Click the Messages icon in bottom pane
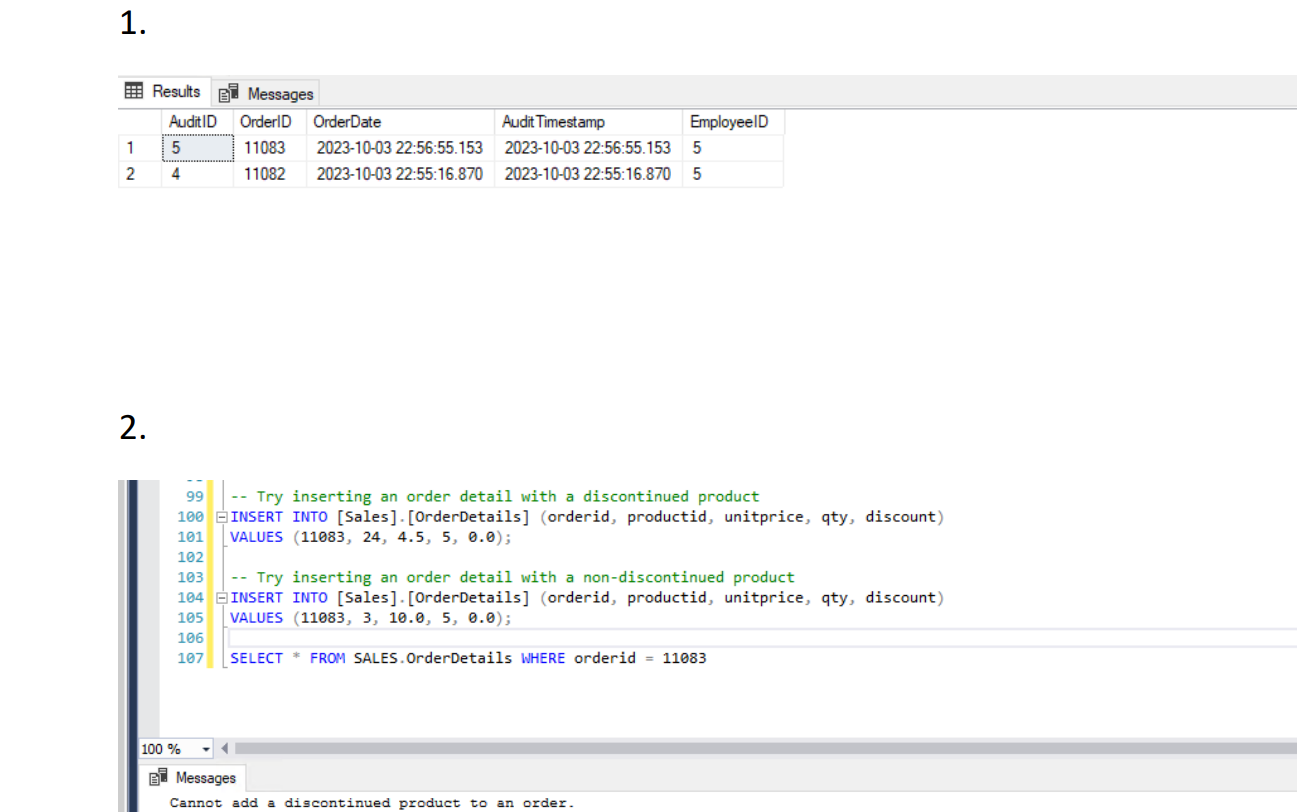 coord(157,777)
